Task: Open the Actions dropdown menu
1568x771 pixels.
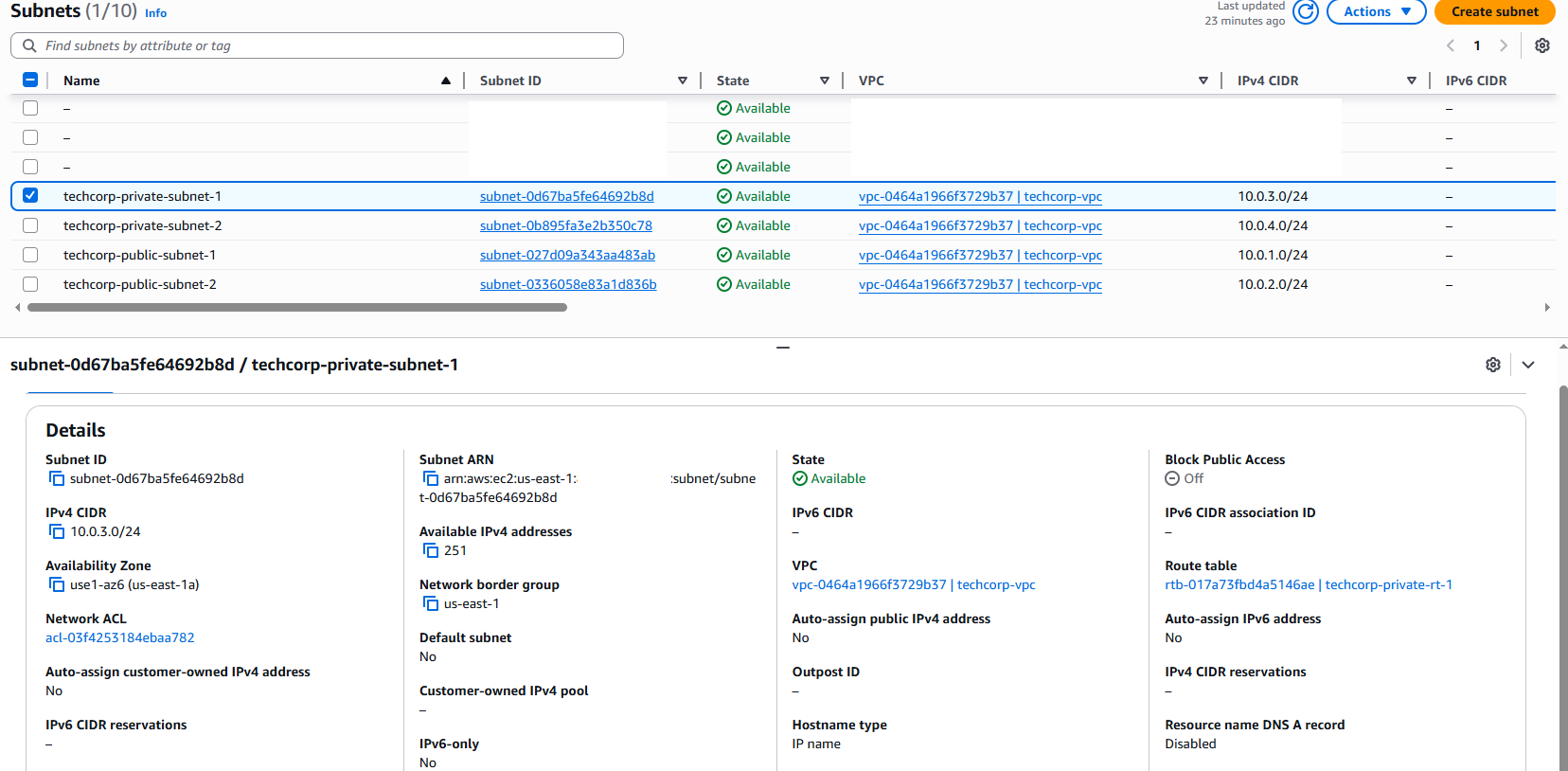Action: pyautogui.click(x=1376, y=11)
